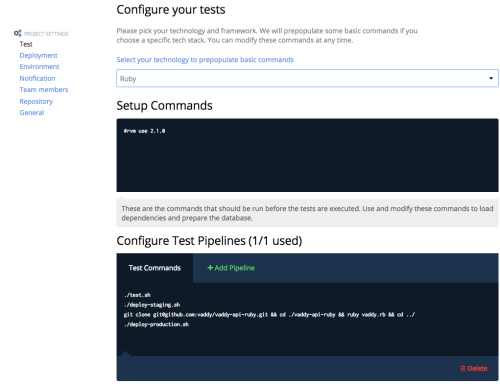Add a new pipeline tab
This screenshot has height=384, width=500.
[231, 268]
